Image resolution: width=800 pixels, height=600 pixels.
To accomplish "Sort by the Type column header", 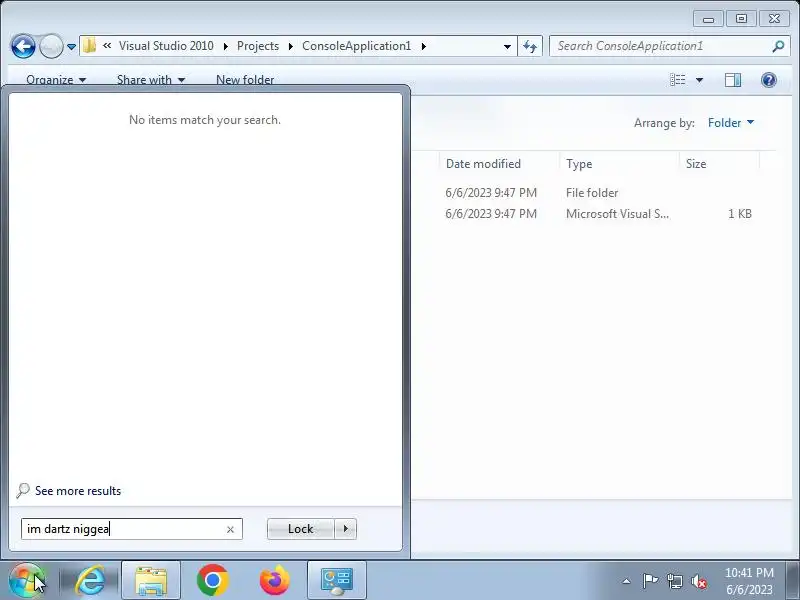I will click(579, 164).
